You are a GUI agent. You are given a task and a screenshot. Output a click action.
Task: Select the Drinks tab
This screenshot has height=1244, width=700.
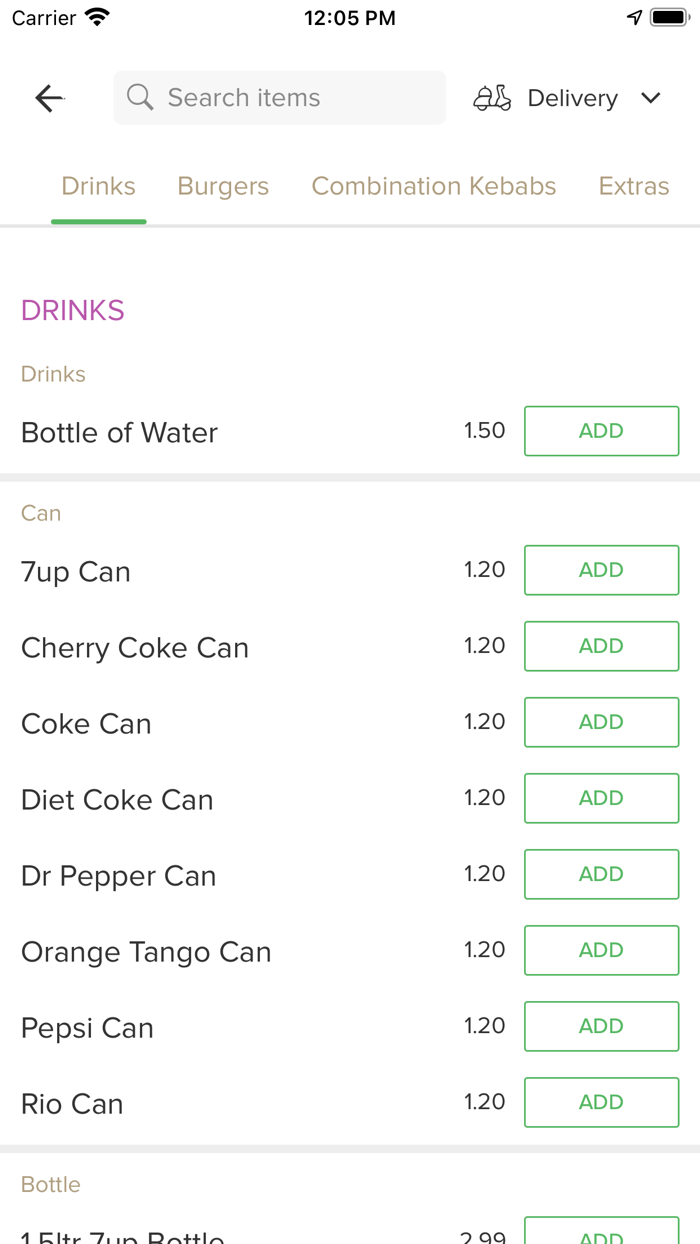coord(98,186)
